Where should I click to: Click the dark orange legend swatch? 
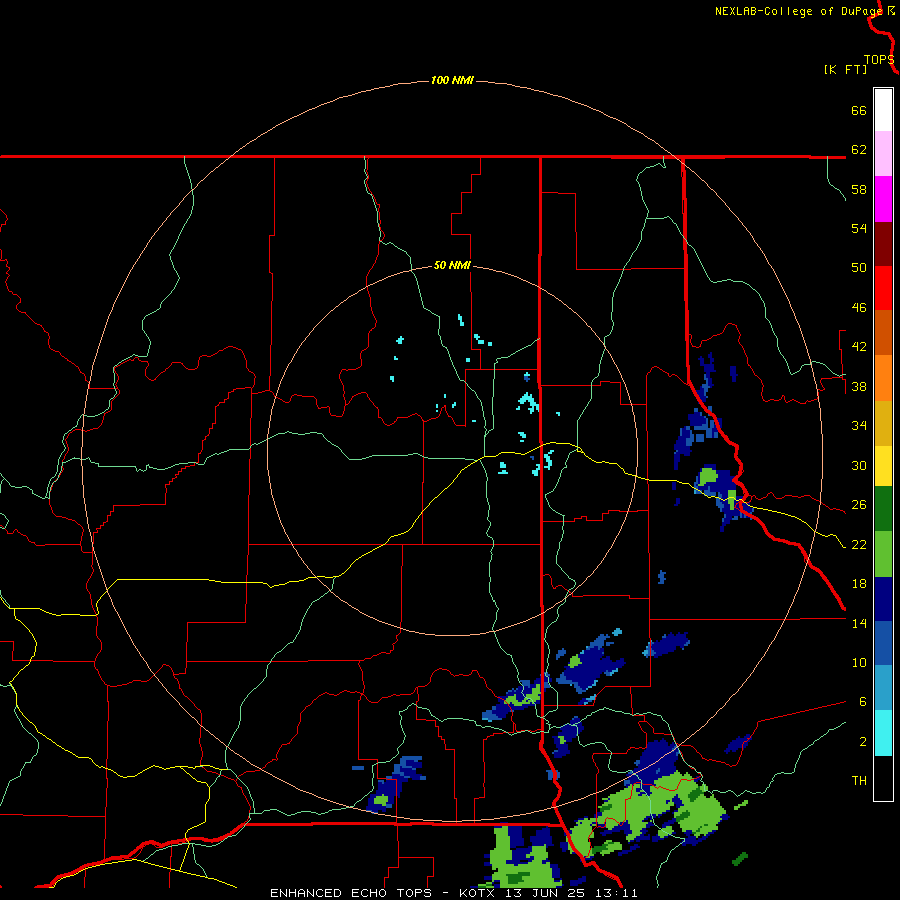[x=883, y=333]
